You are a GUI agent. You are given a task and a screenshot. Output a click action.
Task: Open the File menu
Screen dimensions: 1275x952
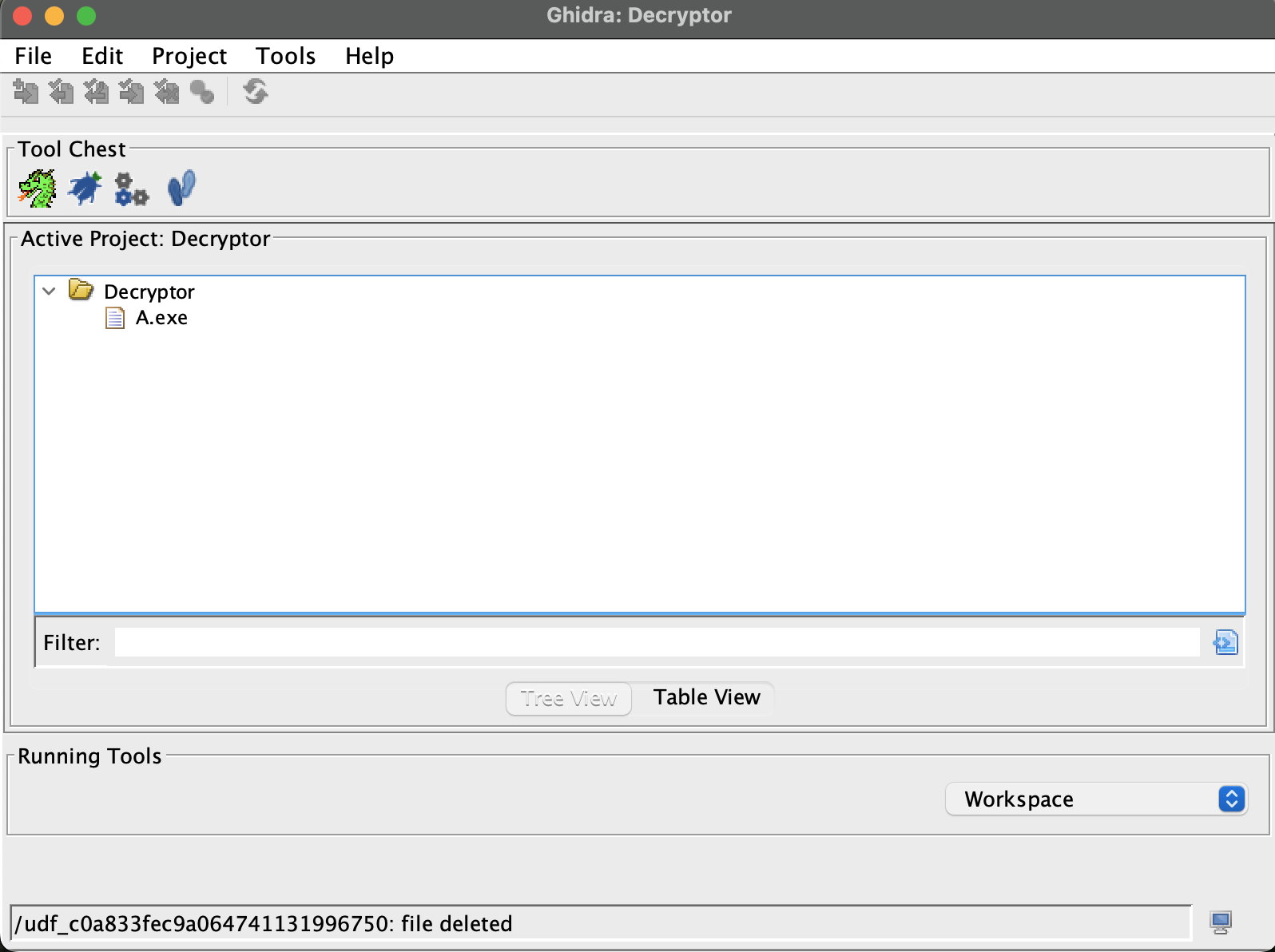click(x=33, y=56)
